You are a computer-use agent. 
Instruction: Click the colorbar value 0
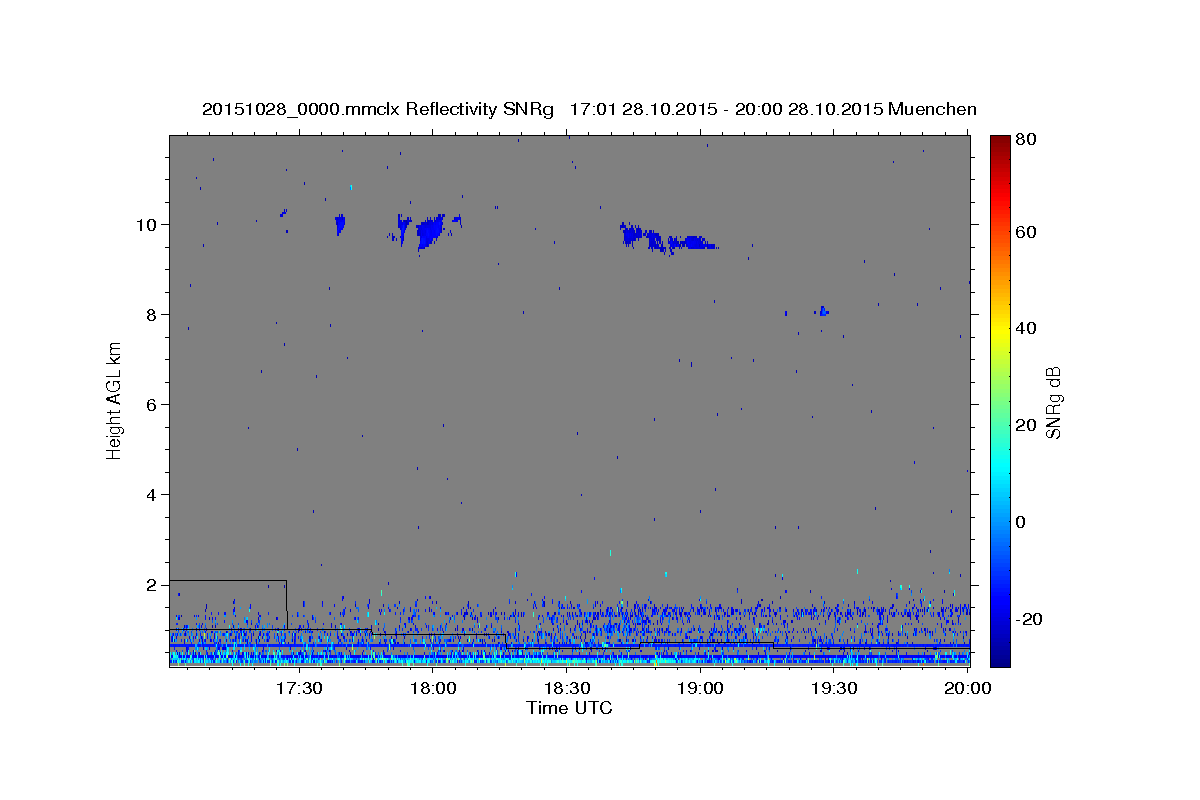(1020, 522)
